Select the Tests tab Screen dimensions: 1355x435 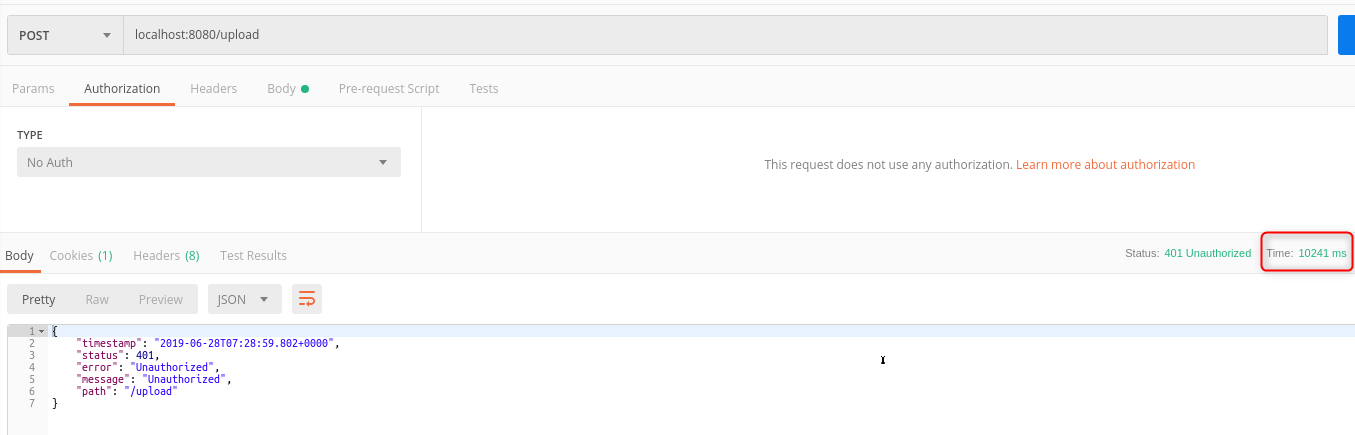[484, 88]
